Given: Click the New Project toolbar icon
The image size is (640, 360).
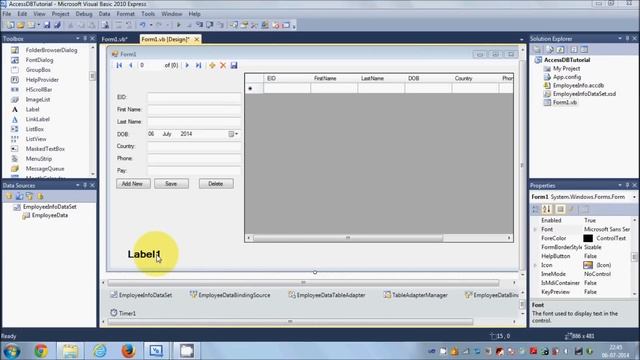Looking at the screenshot, I should coord(10,25).
